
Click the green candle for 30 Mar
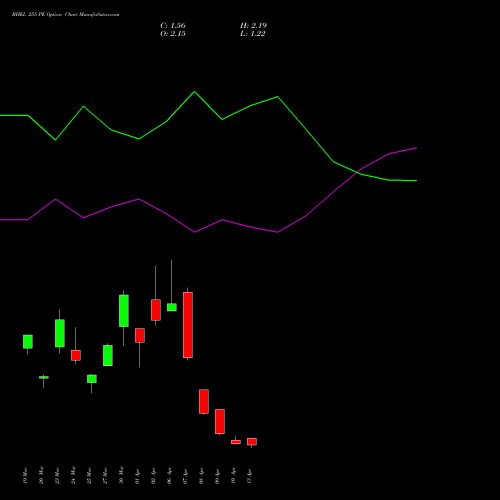click(124, 311)
